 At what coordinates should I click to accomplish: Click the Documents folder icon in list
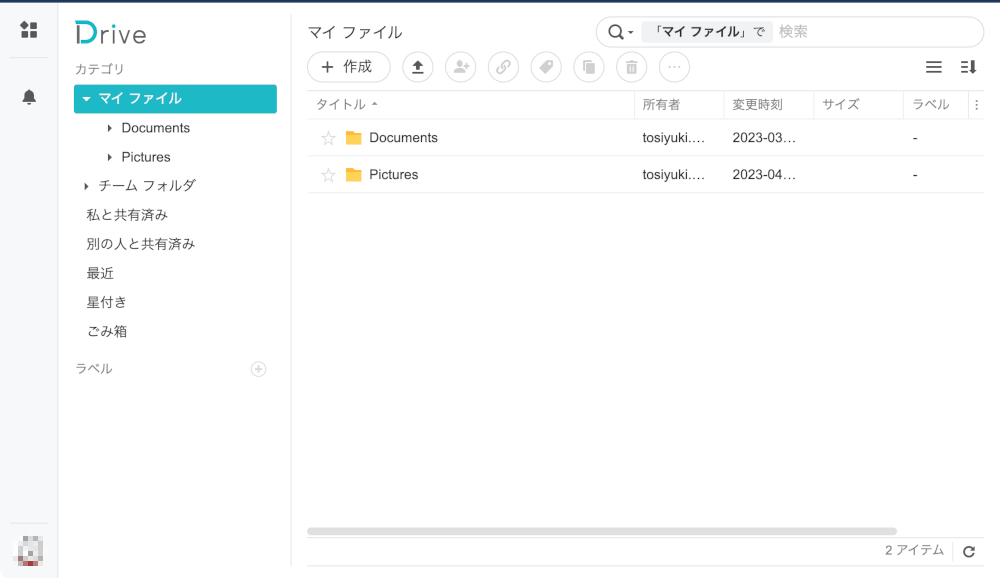point(353,138)
